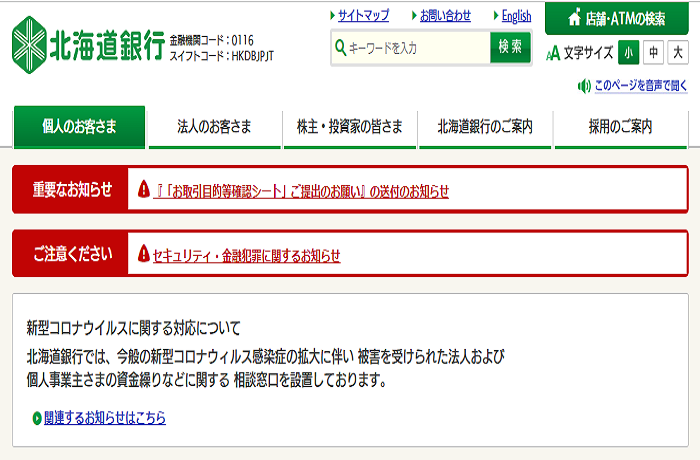Set text size to 中
Viewport: 700px width, 460px height.
(653, 53)
